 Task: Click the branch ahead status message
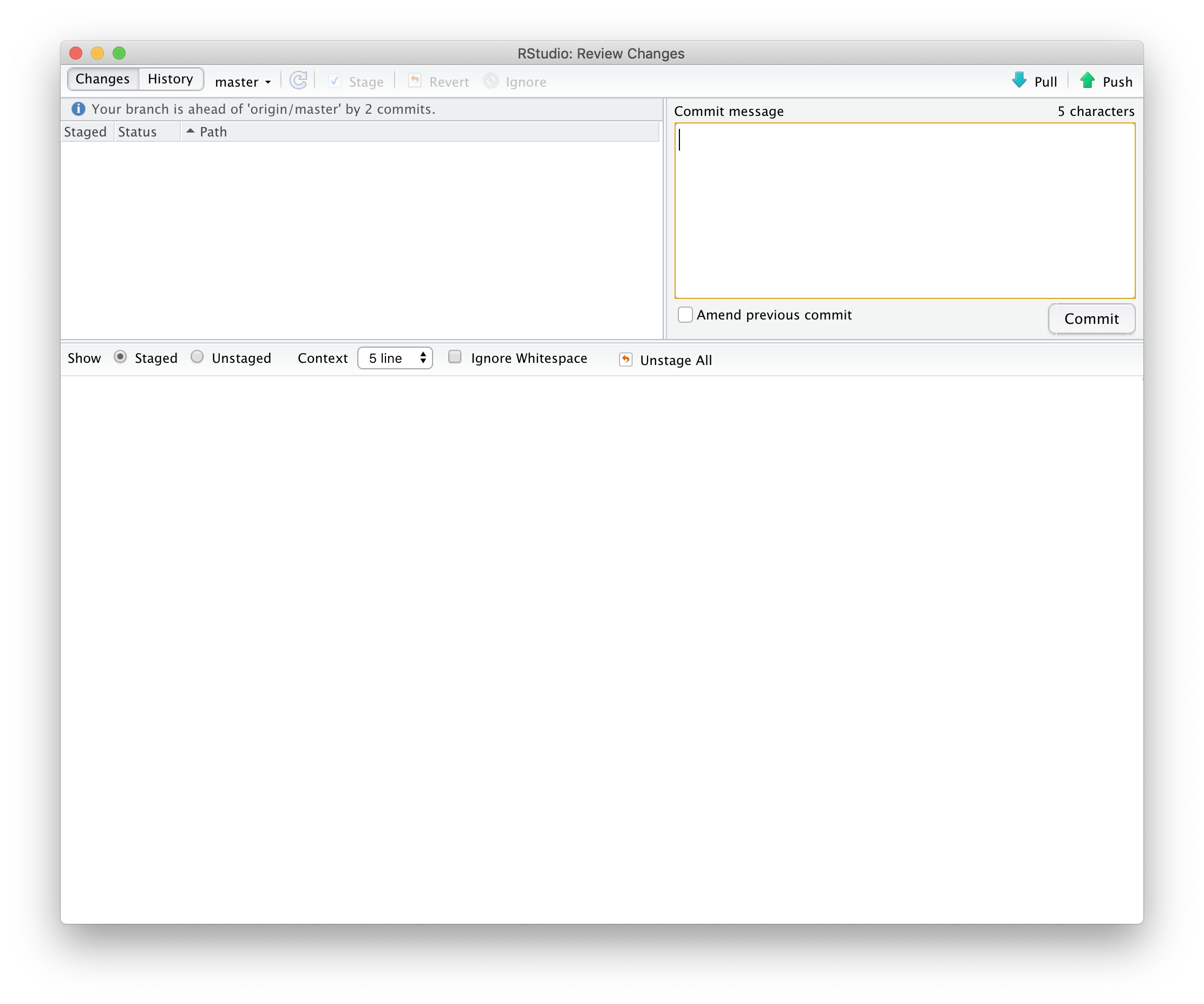point(263,109)
